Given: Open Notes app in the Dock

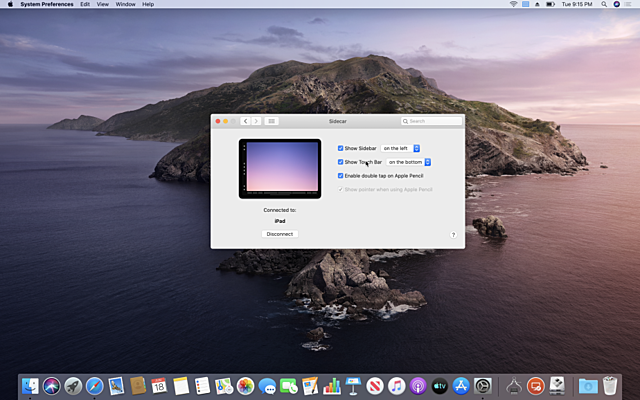Looking at the screenshot, I should tap(181, 386).
